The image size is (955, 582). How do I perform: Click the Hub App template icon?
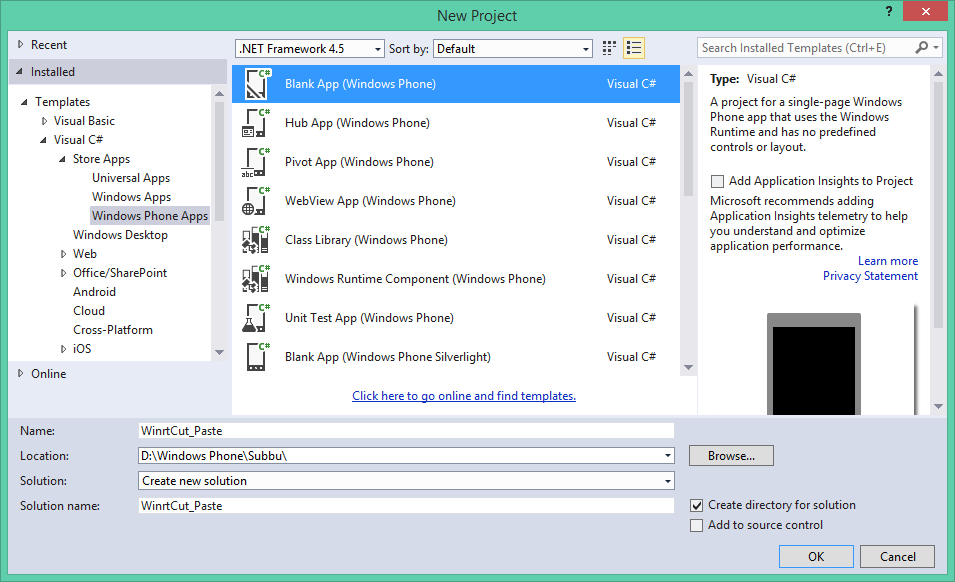(253, 123)
